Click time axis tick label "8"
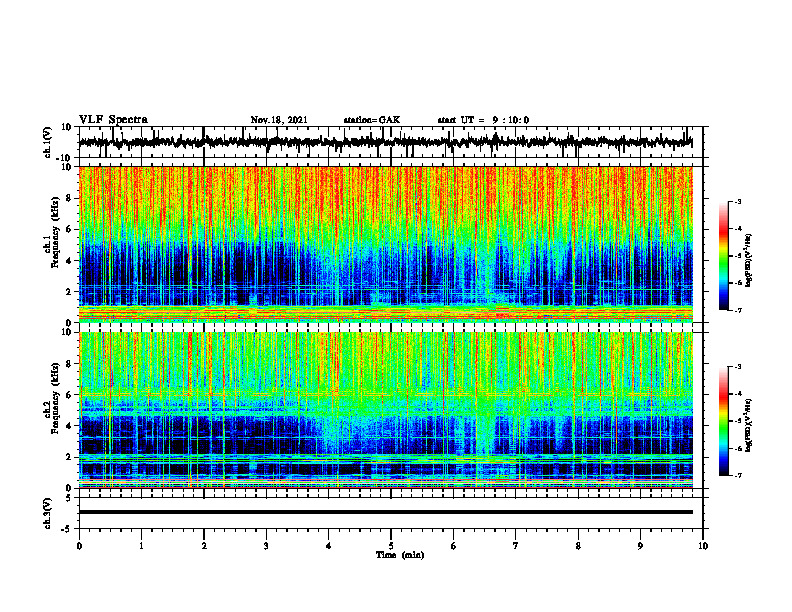Screen dimensions: 792x612 [578, 546]
